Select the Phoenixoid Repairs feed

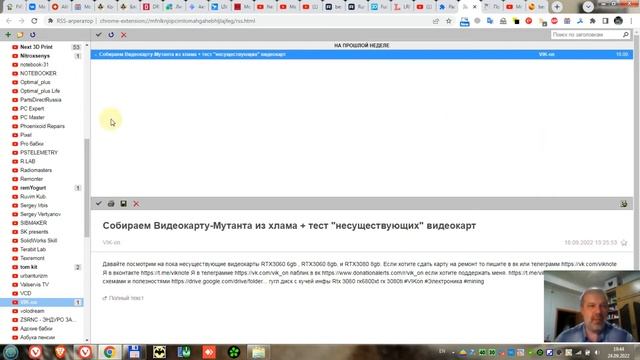click(x=42, y=126)
